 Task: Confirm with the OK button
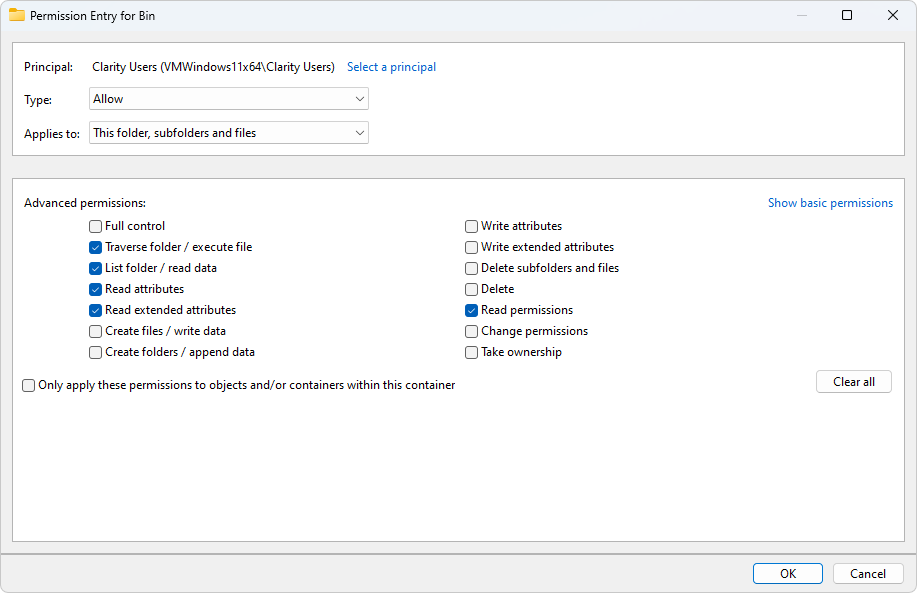(788, 574)
